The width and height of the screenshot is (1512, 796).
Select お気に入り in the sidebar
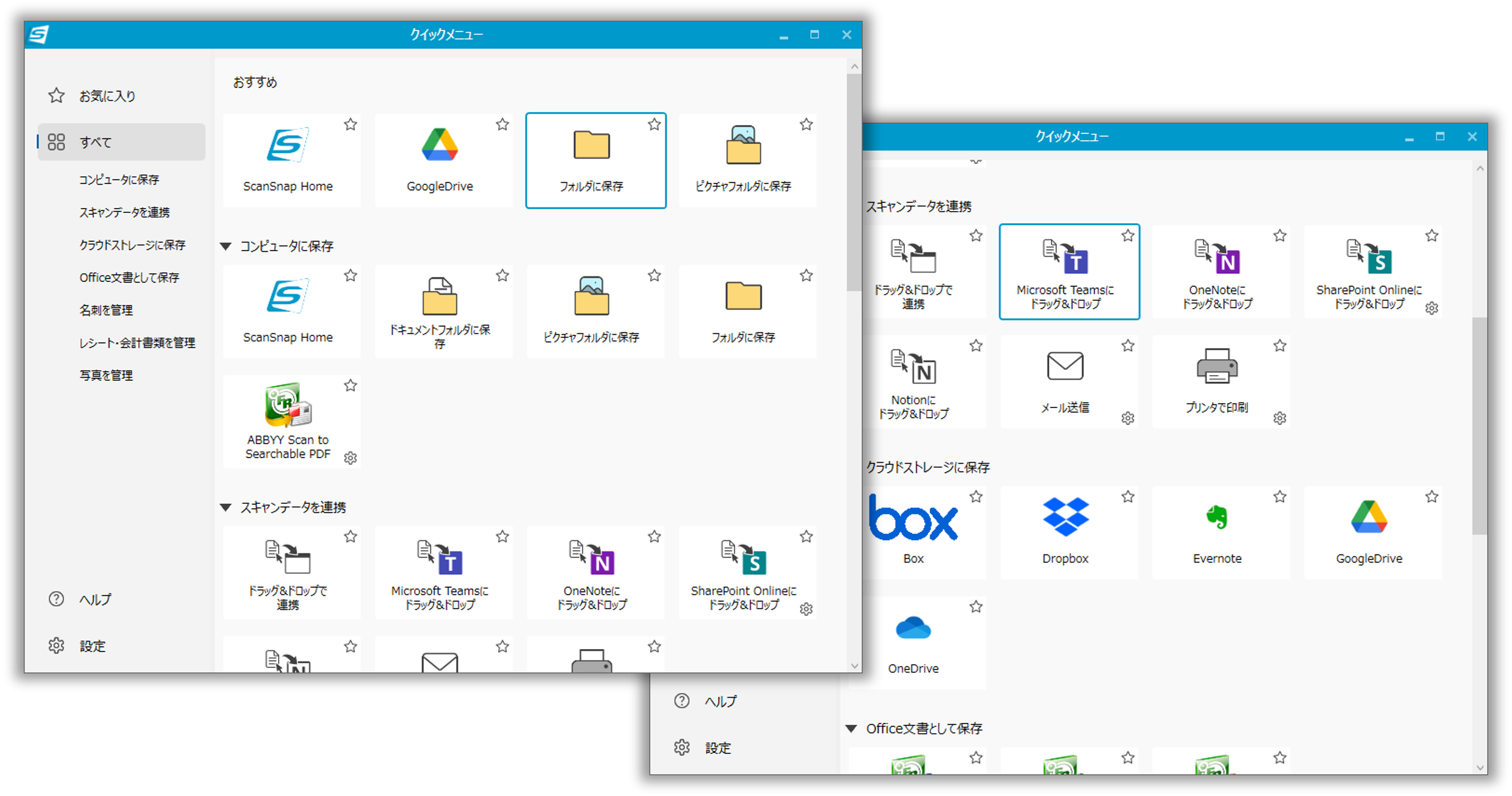(107, 96)
